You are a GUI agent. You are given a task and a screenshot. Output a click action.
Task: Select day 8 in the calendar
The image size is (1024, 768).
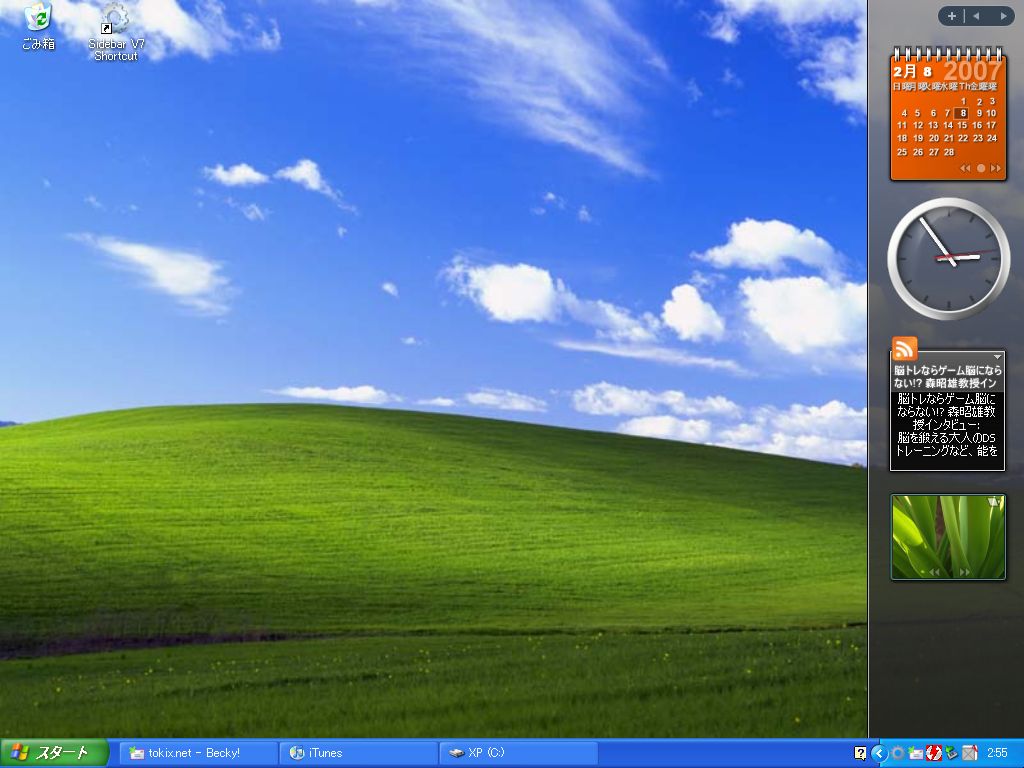pos(963,113)
